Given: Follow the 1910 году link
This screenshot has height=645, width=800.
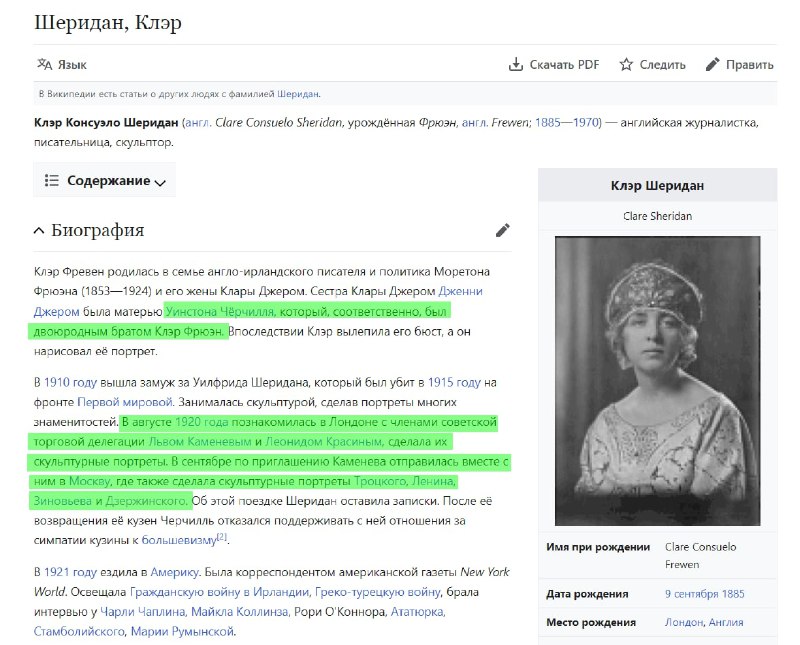Looking at the screenshot, I should [70, 382].
